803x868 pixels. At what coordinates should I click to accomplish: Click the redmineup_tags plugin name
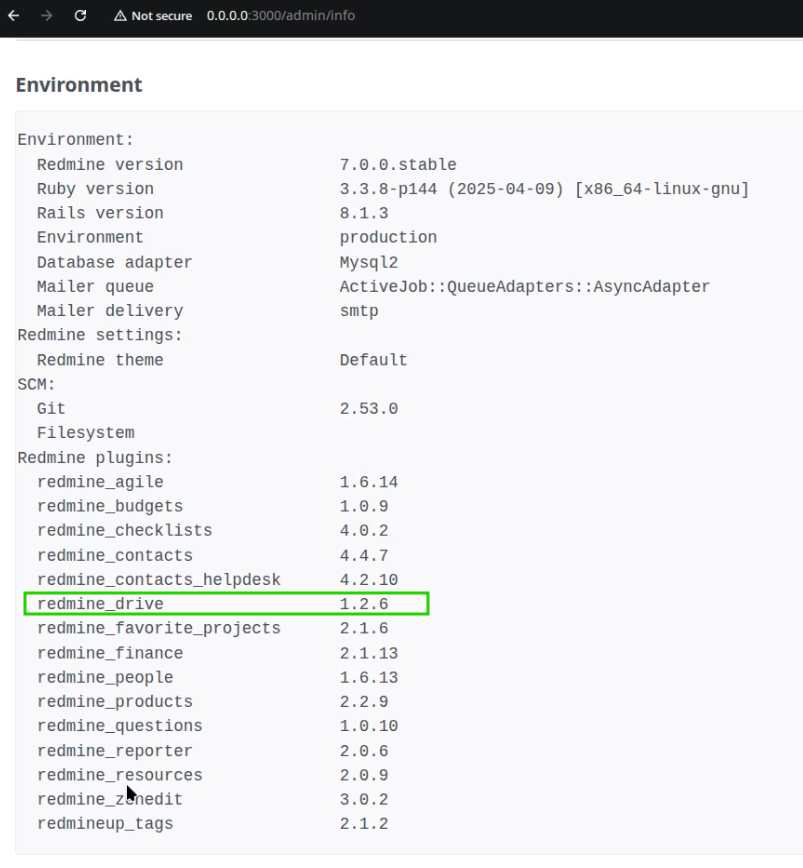coord(105,824)
